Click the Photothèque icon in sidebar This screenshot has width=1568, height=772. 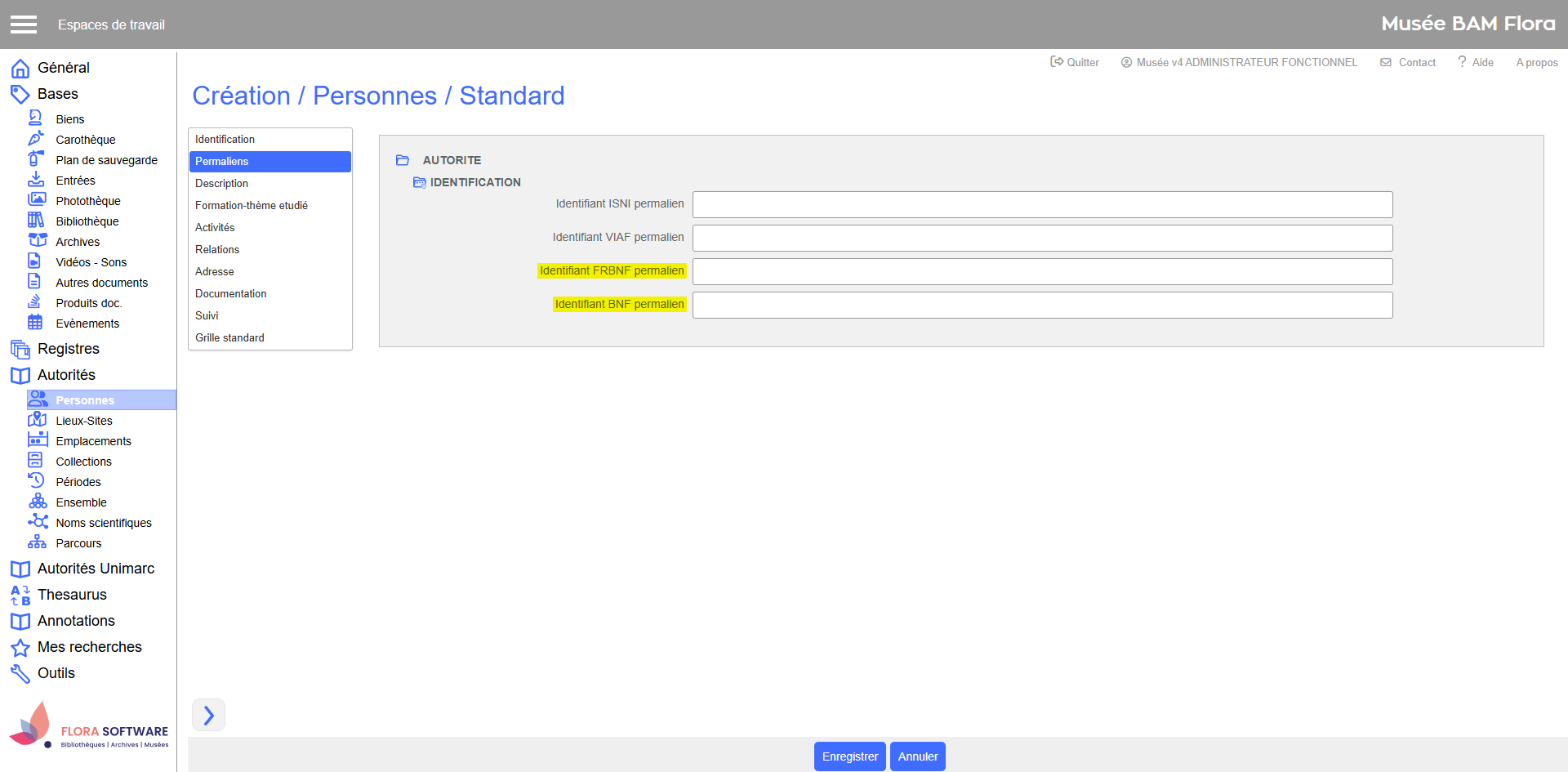[x=36, y=200]
